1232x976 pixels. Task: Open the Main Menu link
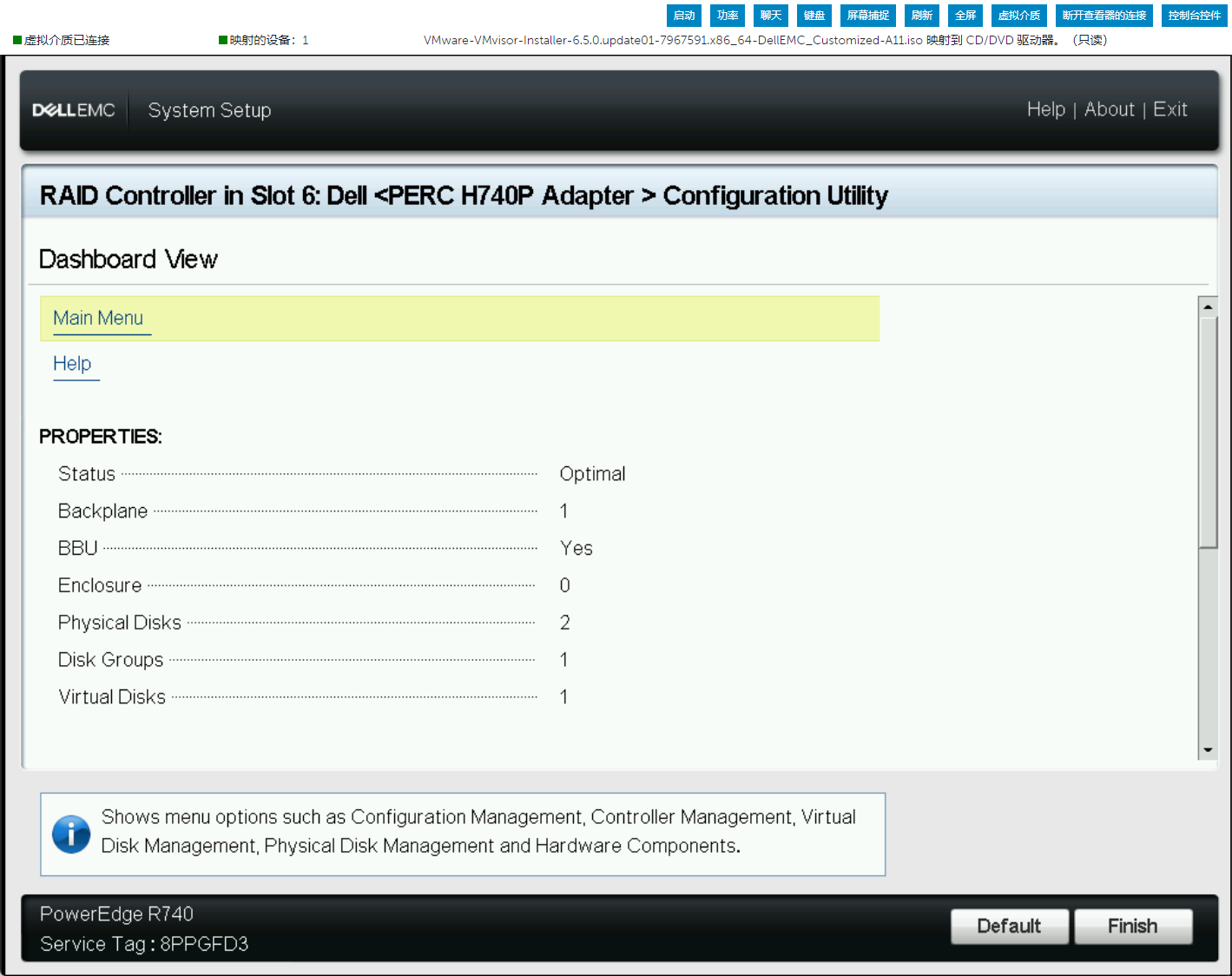pos(98,319)
